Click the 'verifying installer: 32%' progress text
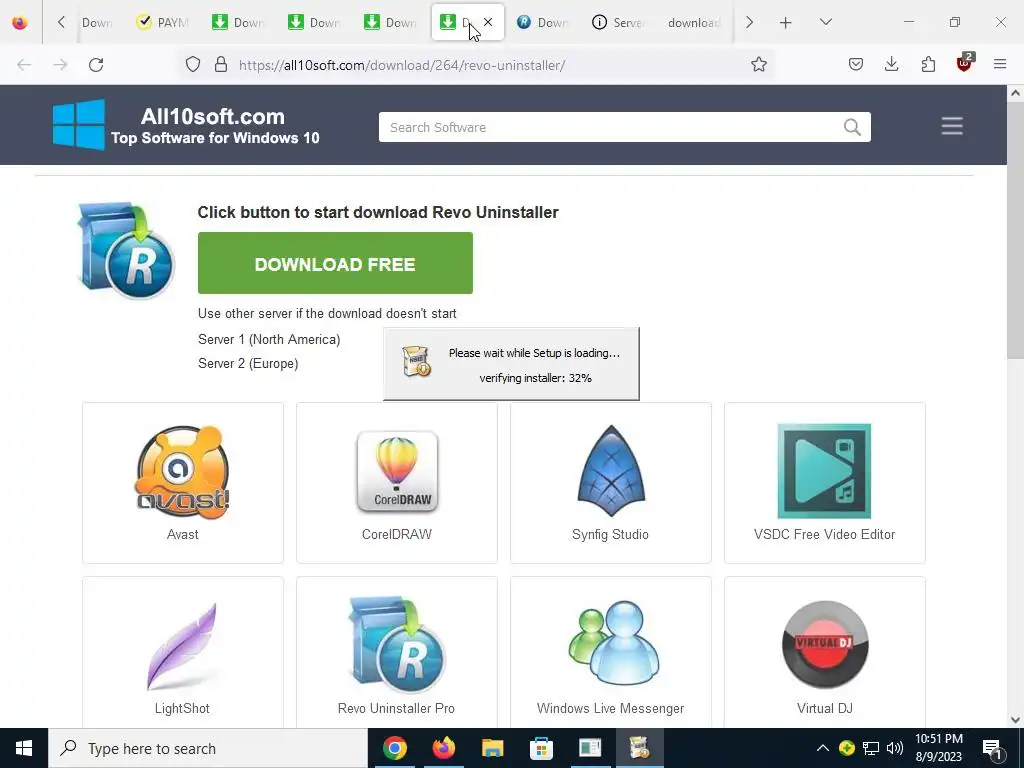The width and height of the screenshot is (1024, 768). (536, 378)
